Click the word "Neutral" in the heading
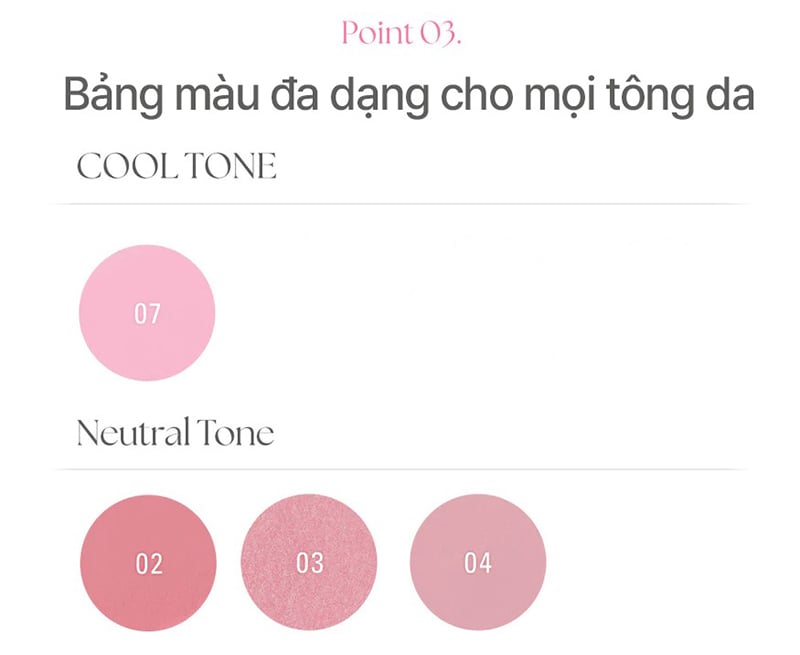The image size is (800, 655). (x=133, y=434)
